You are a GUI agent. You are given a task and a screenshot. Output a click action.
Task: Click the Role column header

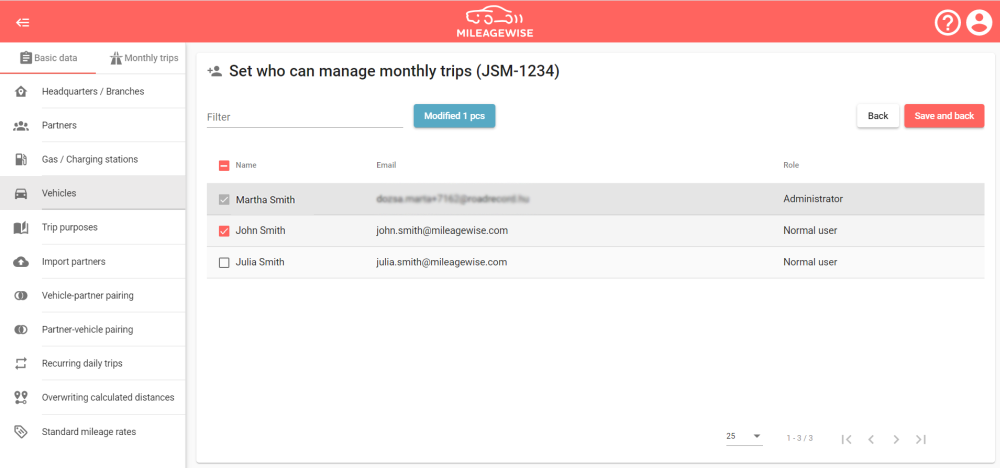tap(791, 165)
